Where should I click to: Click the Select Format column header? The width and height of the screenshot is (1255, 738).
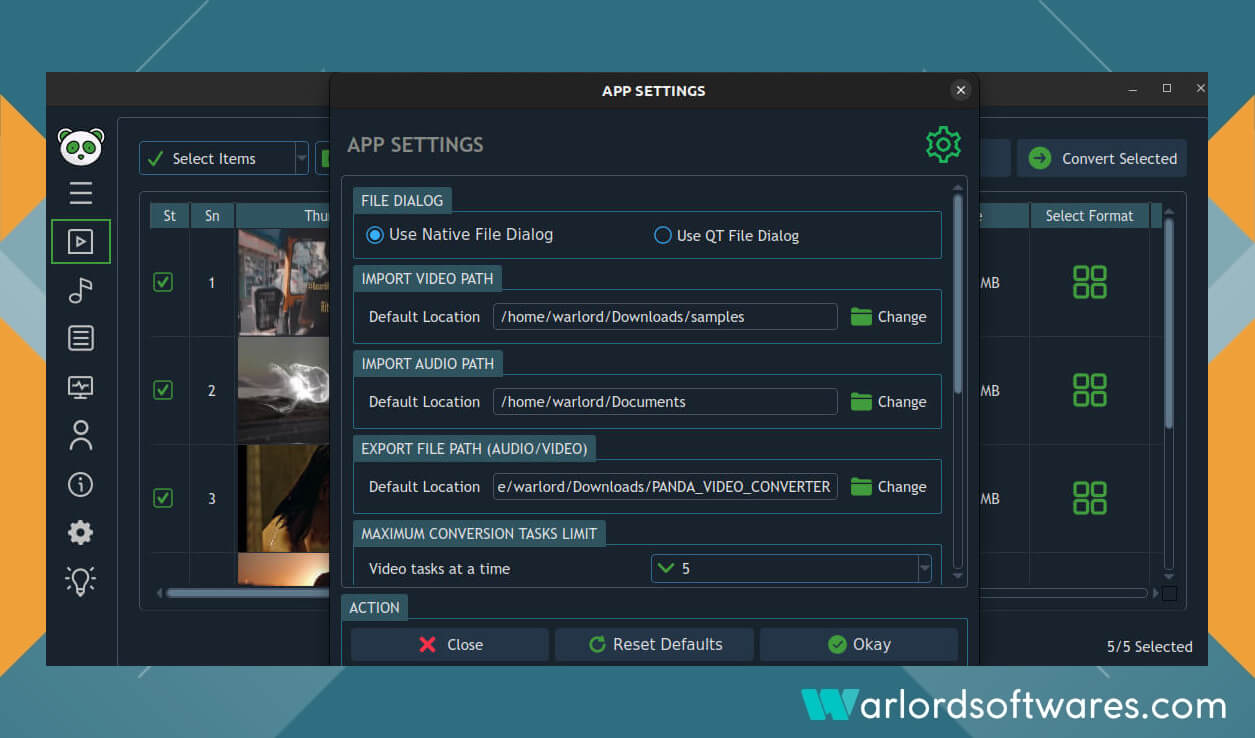coord(1089,216)
